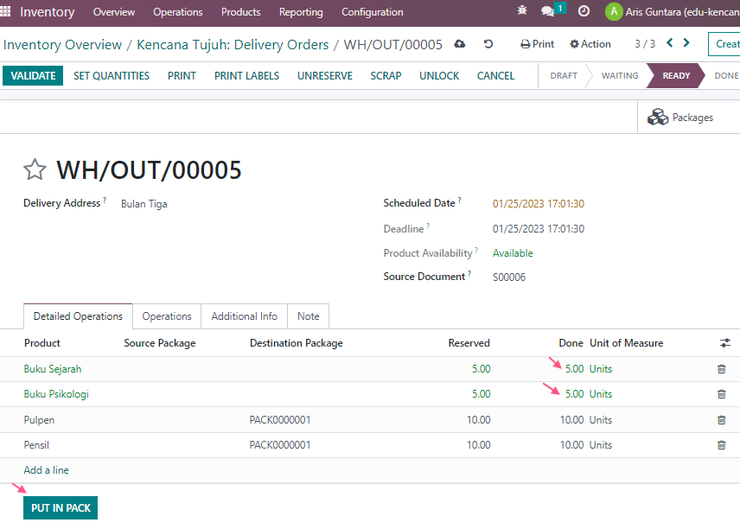Go to previous record arrow

click(670, 43)
